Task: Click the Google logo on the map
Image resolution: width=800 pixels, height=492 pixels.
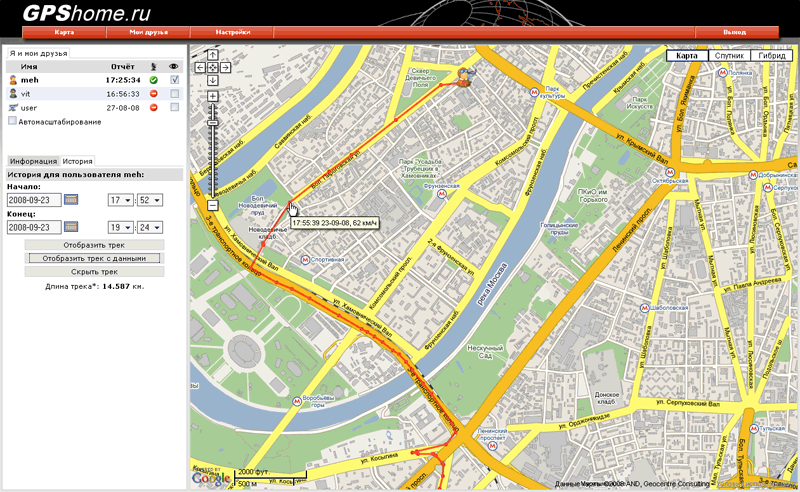Action: (211, 478)
